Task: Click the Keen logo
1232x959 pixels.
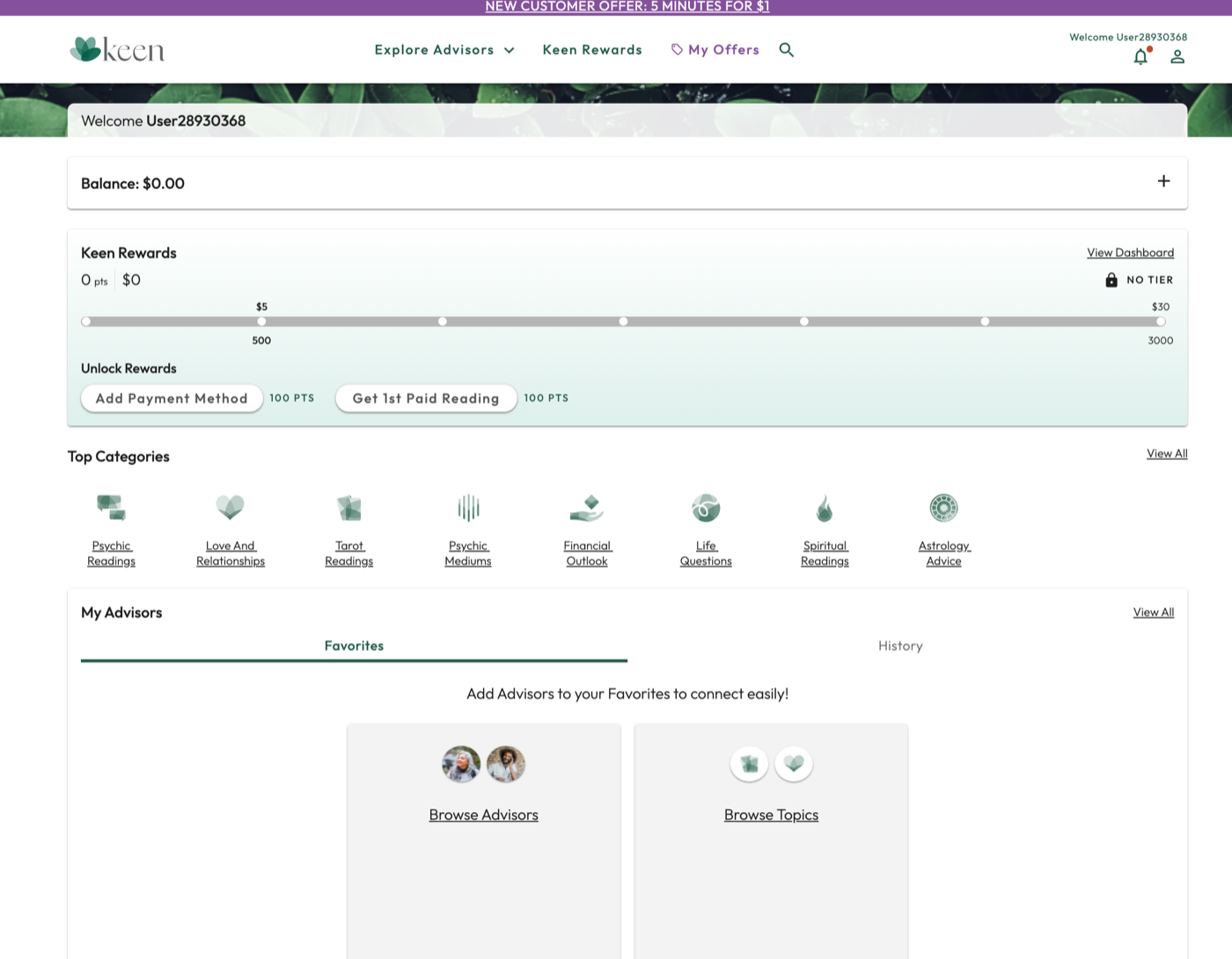Action: 117,49
